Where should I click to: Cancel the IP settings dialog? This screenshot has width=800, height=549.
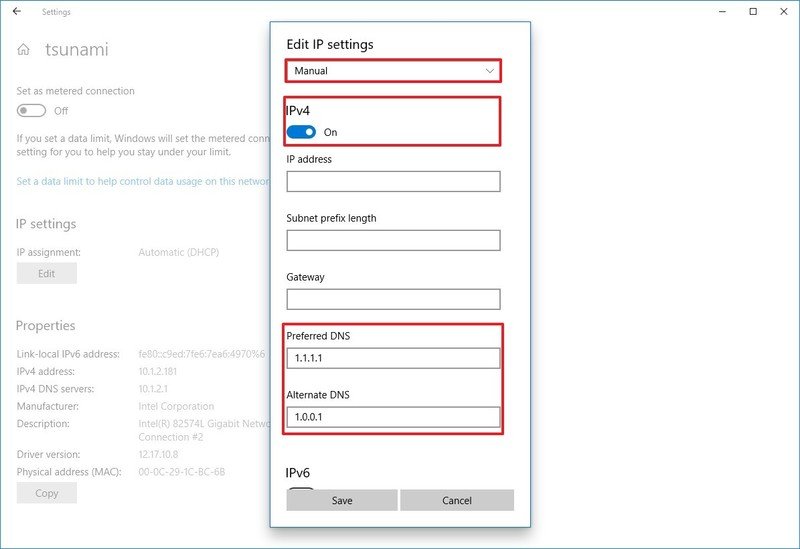(457, 500)
